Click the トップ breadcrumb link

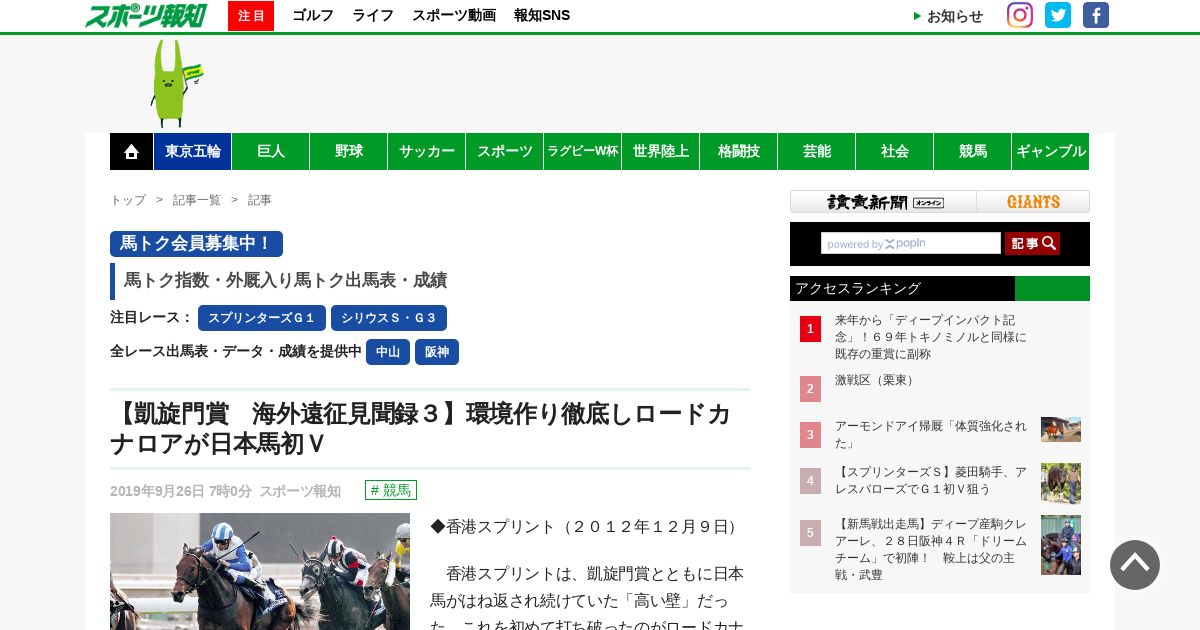(x=128, y=200)
